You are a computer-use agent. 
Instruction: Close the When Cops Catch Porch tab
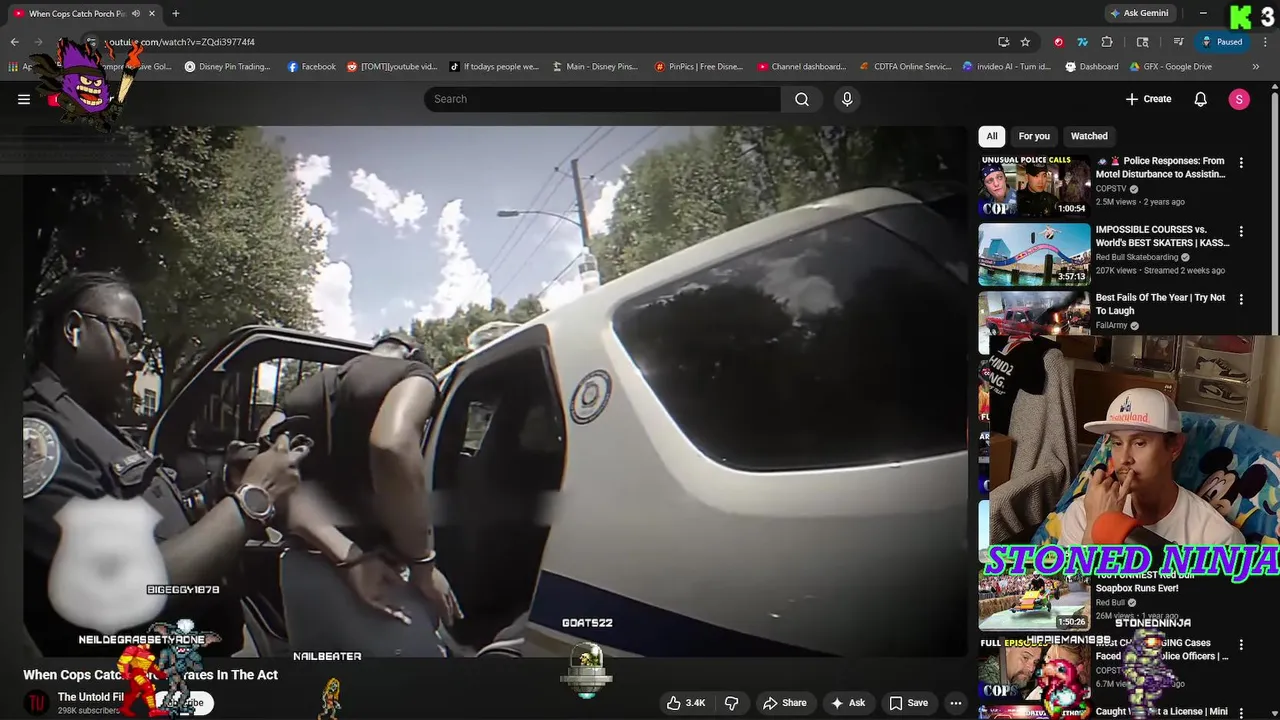tap(152, 14)
